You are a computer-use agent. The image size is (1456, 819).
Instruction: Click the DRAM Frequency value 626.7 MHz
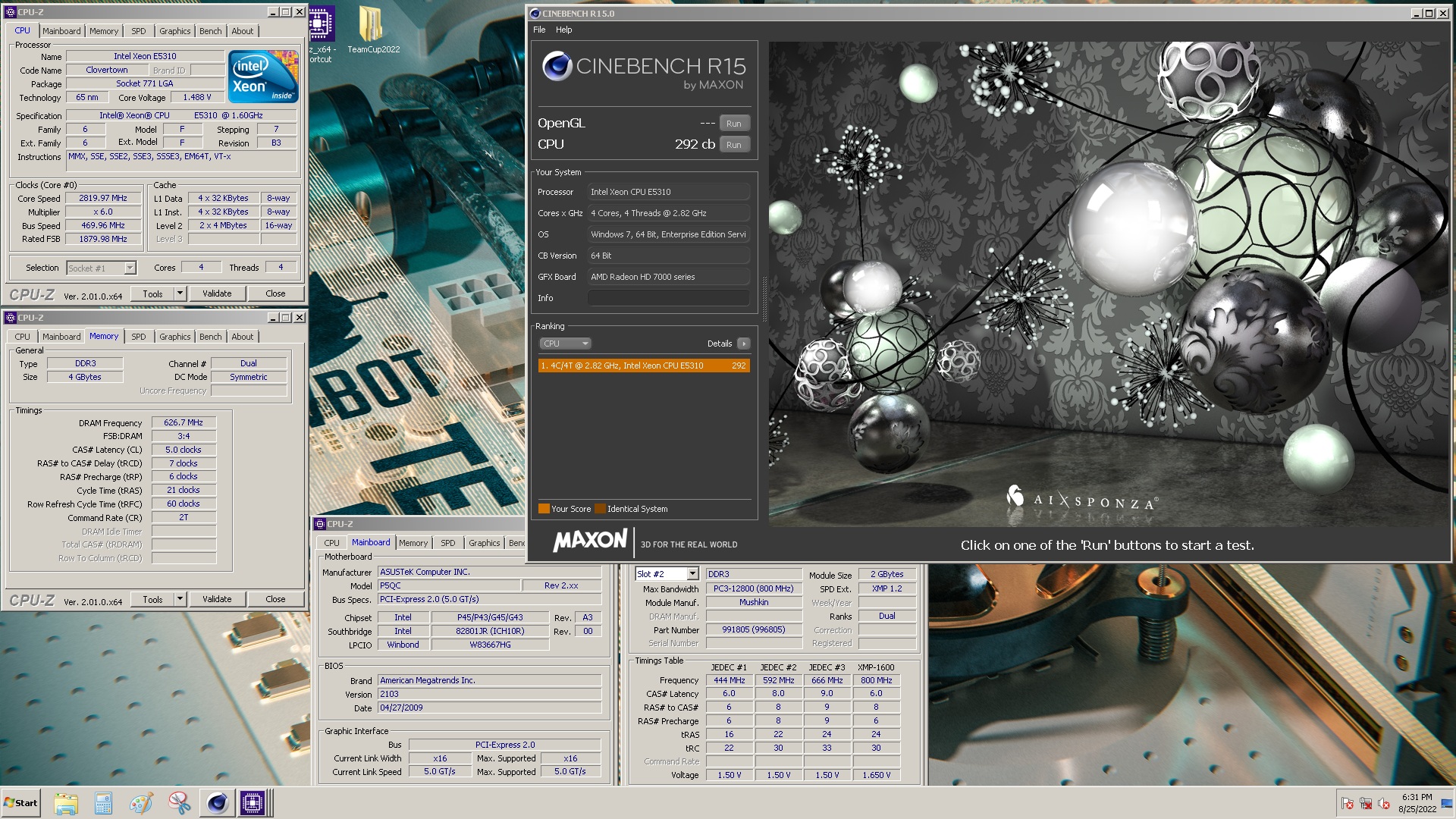point(184,423)
